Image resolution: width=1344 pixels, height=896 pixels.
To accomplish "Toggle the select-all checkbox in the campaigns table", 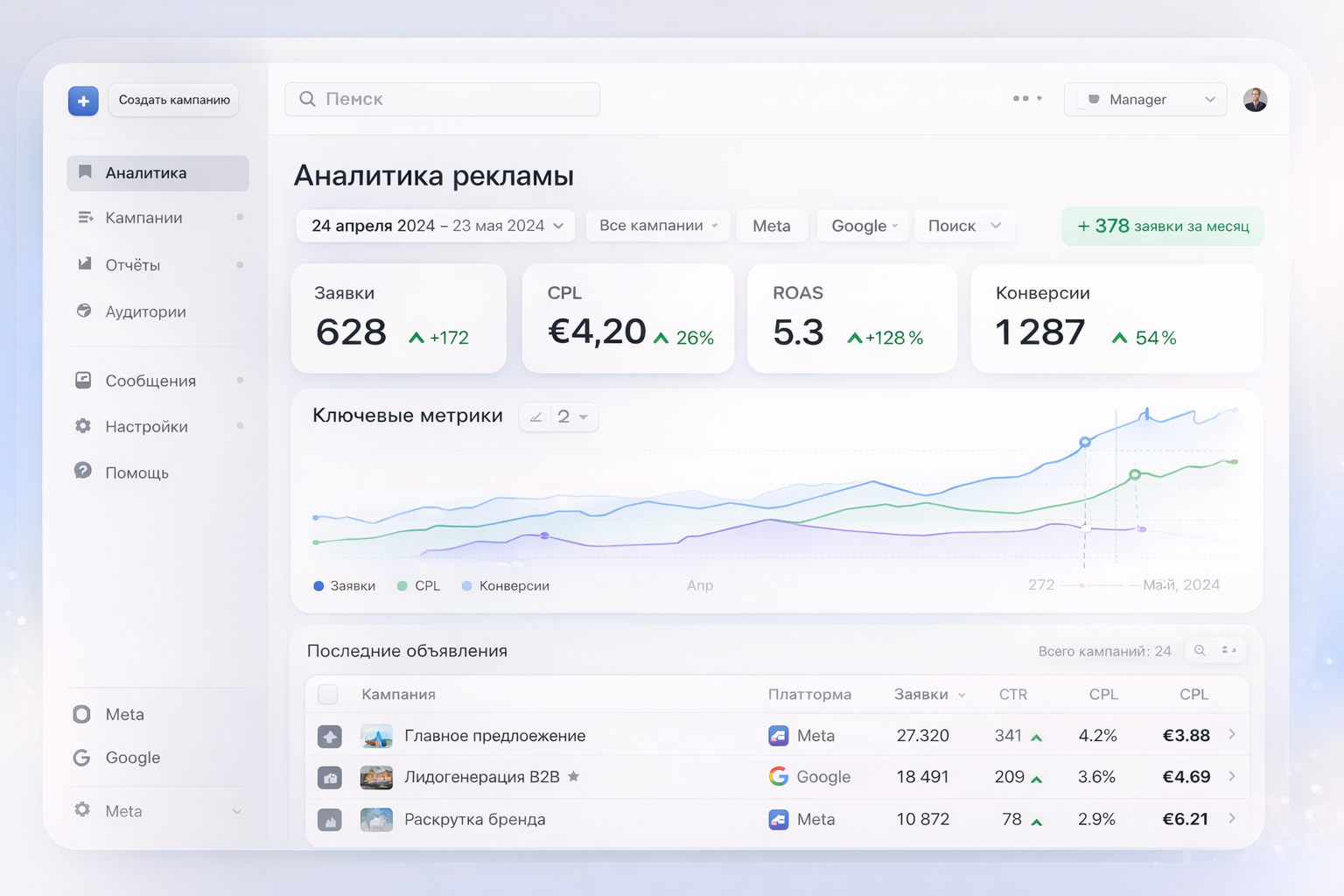I will (327, 694).
